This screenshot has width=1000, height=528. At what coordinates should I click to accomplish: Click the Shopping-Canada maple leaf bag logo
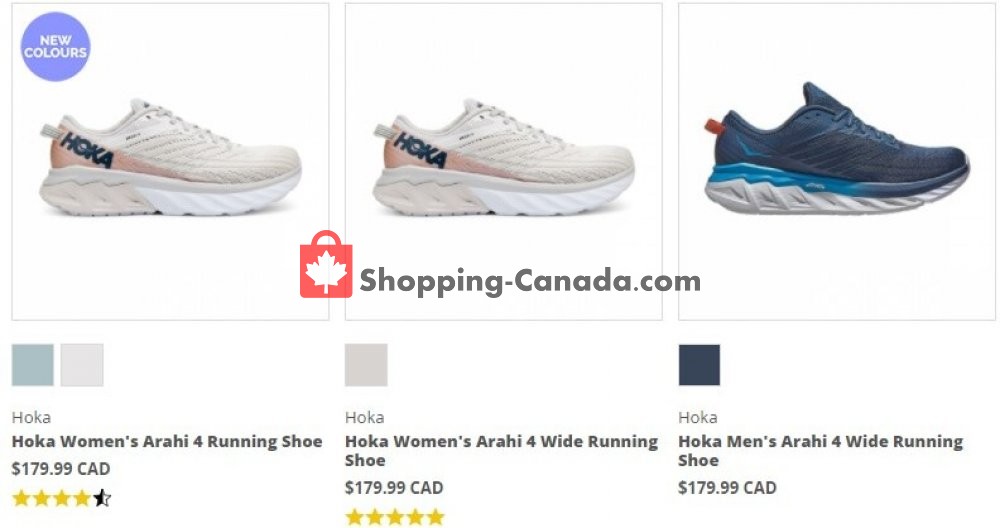coord(326,265)
